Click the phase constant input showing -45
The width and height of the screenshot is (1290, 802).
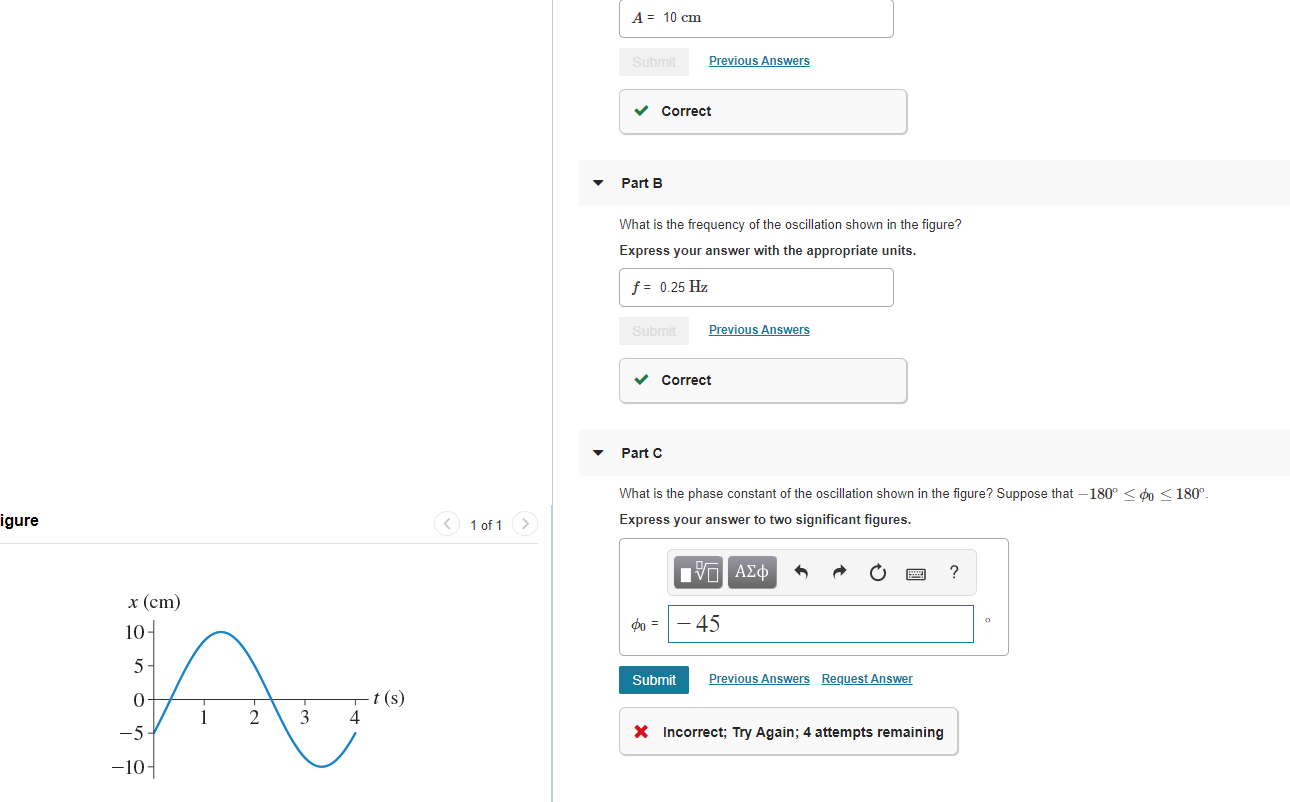tap(820, 624)
